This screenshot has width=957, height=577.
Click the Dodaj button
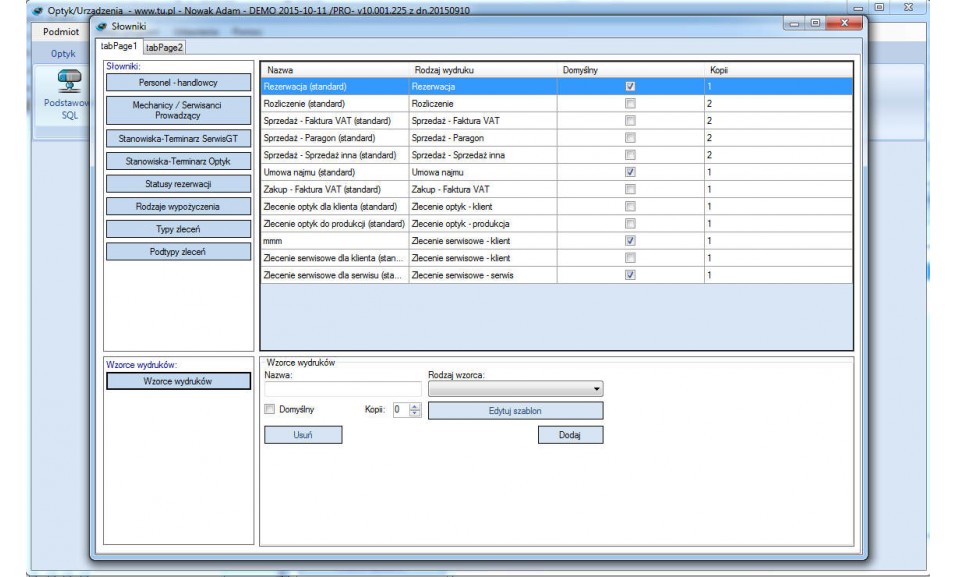[569, 435]
